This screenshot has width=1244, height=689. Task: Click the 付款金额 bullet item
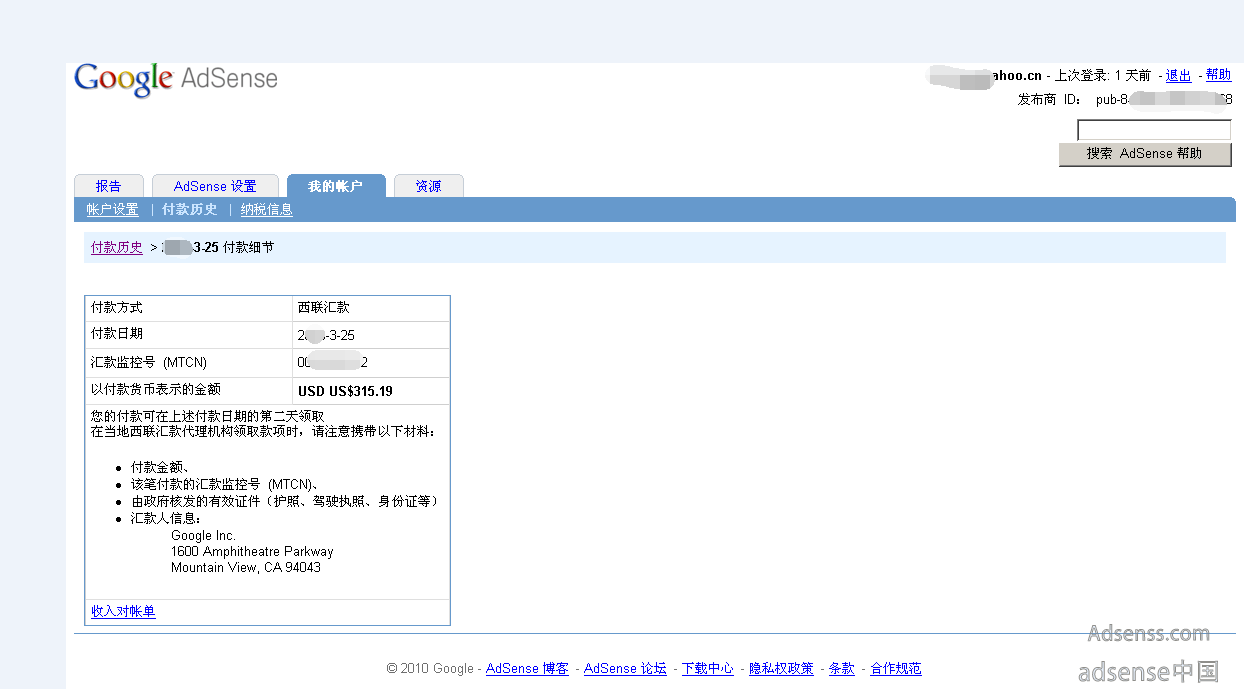coord(160,467)
